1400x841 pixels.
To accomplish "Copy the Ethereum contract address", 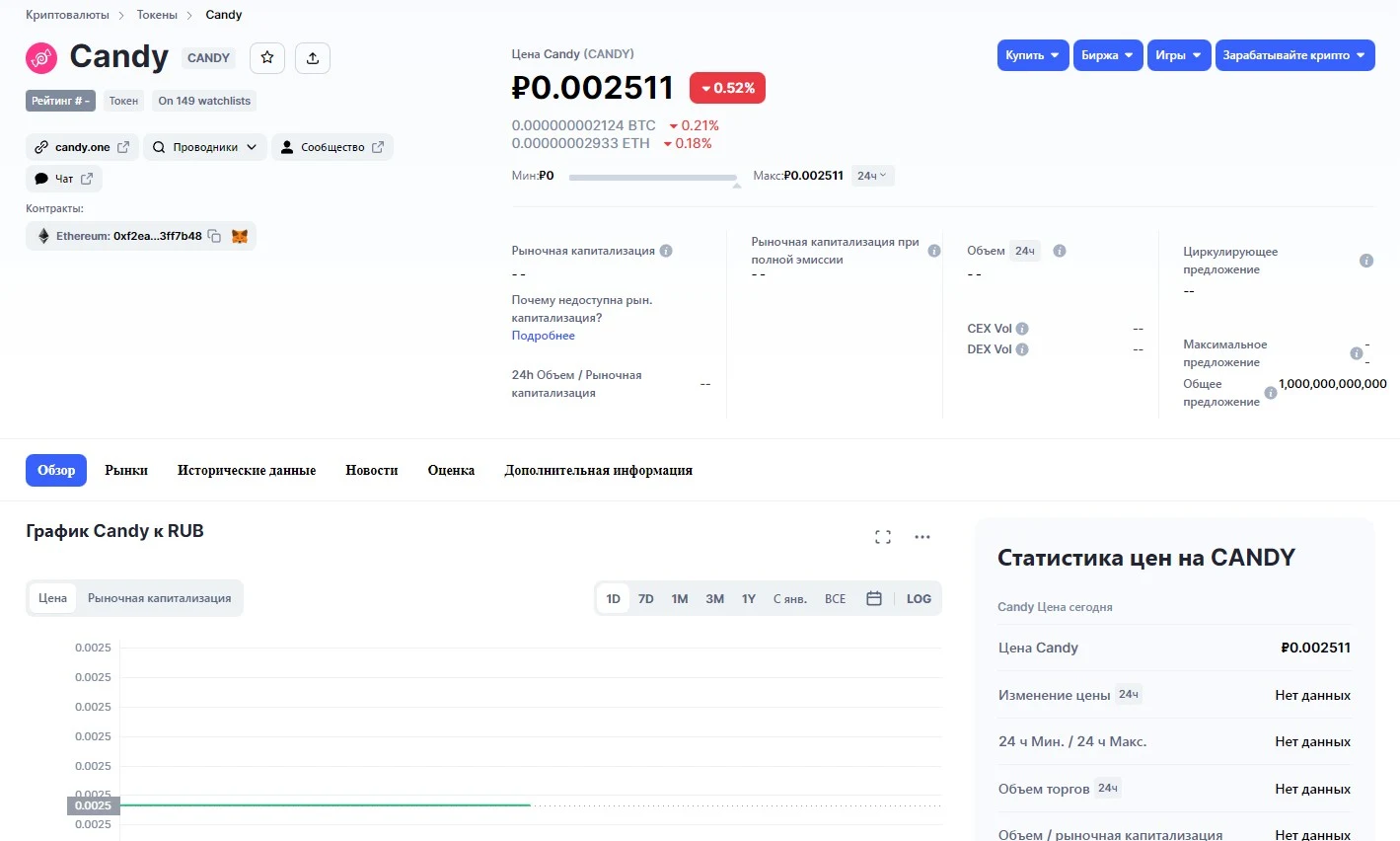I will (214, 236).
